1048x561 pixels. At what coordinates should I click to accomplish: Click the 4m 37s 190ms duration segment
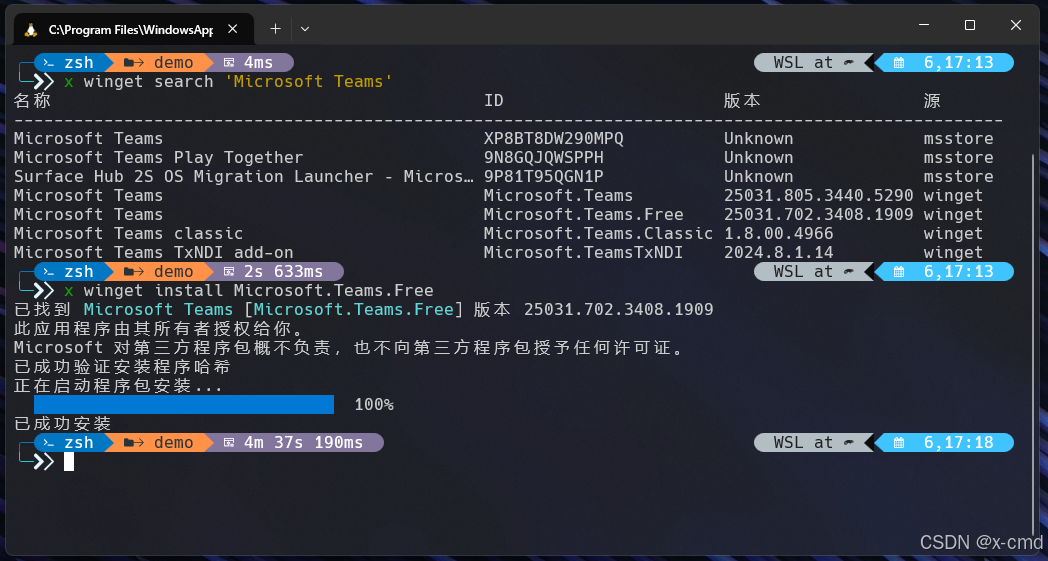[297, 443]
